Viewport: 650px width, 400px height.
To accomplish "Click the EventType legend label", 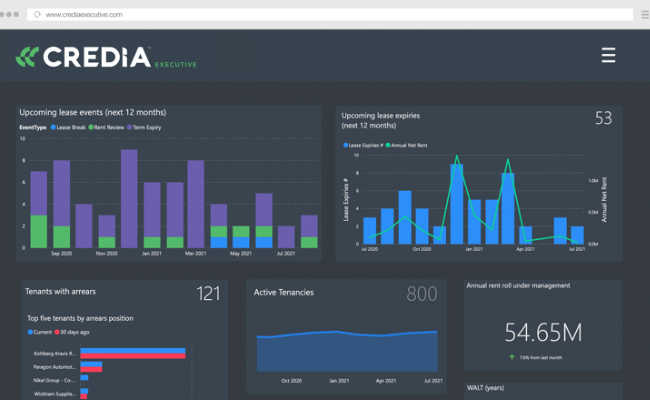I will click(33, 127).
